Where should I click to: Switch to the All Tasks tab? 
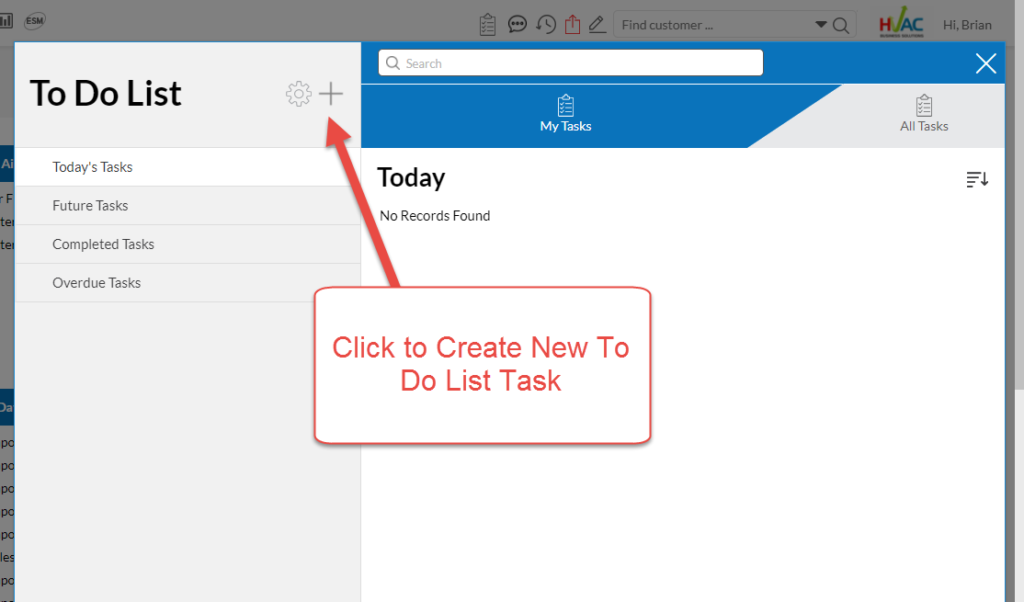(x=923, y=115)
